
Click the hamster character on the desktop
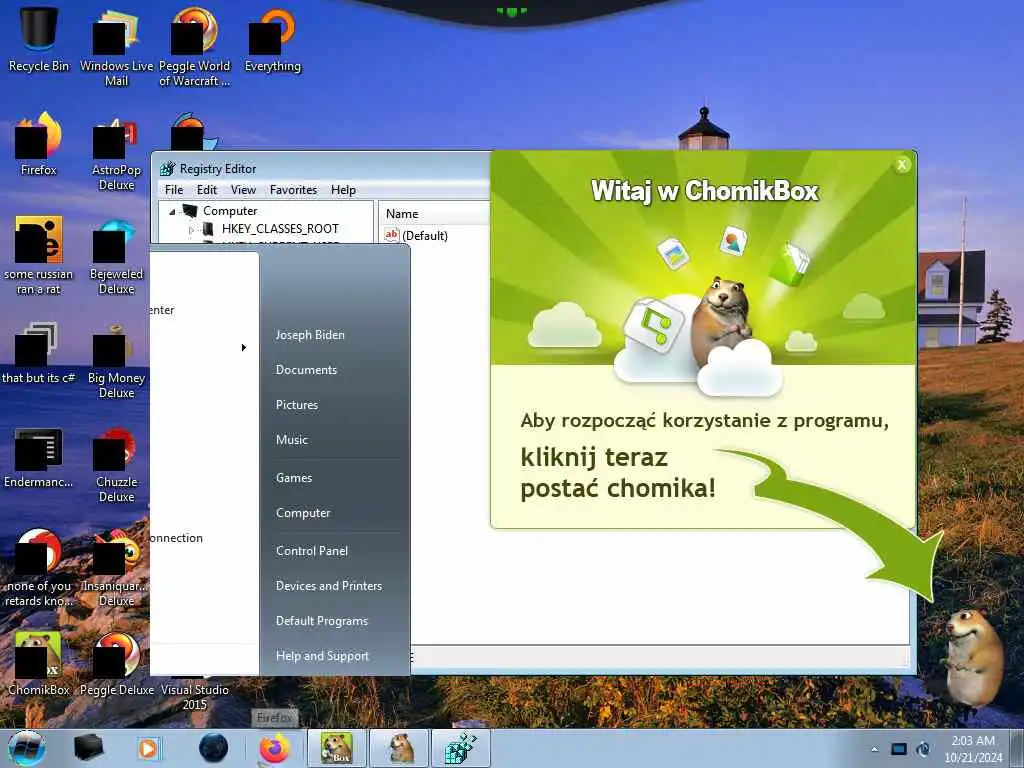pyautogui.click(x=973, y=658)
